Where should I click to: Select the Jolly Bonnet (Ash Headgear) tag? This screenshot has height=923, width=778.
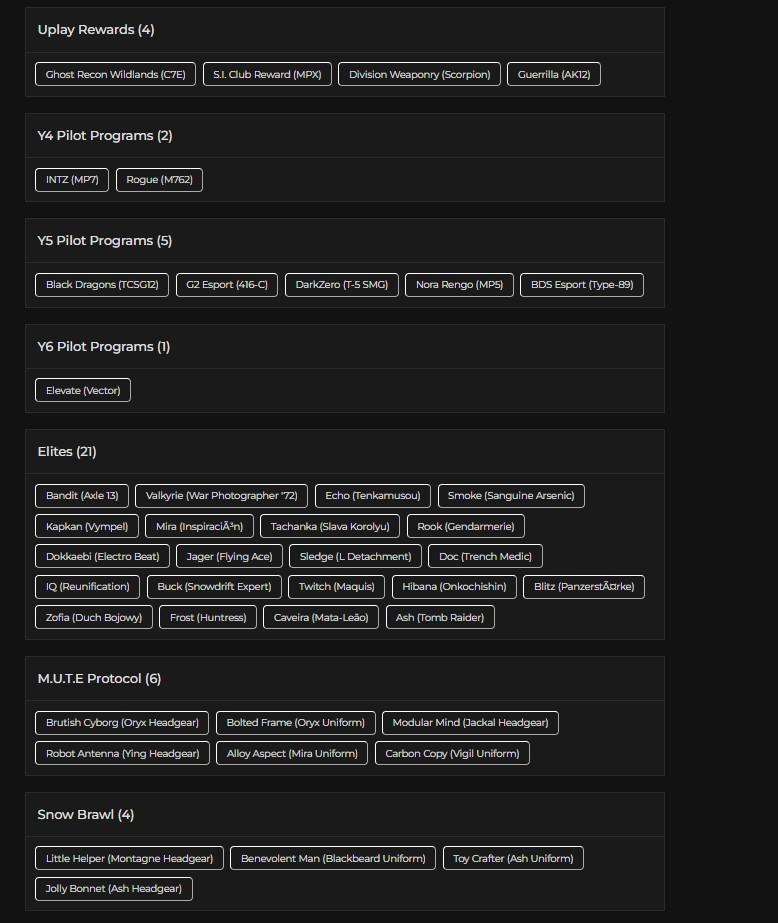coord(114,889)
